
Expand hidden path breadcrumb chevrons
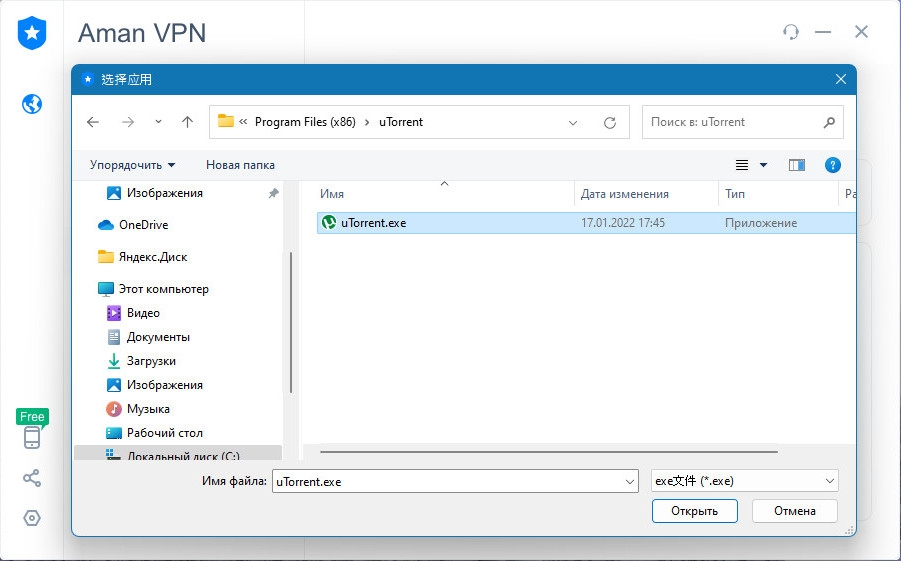pos(243,122)
